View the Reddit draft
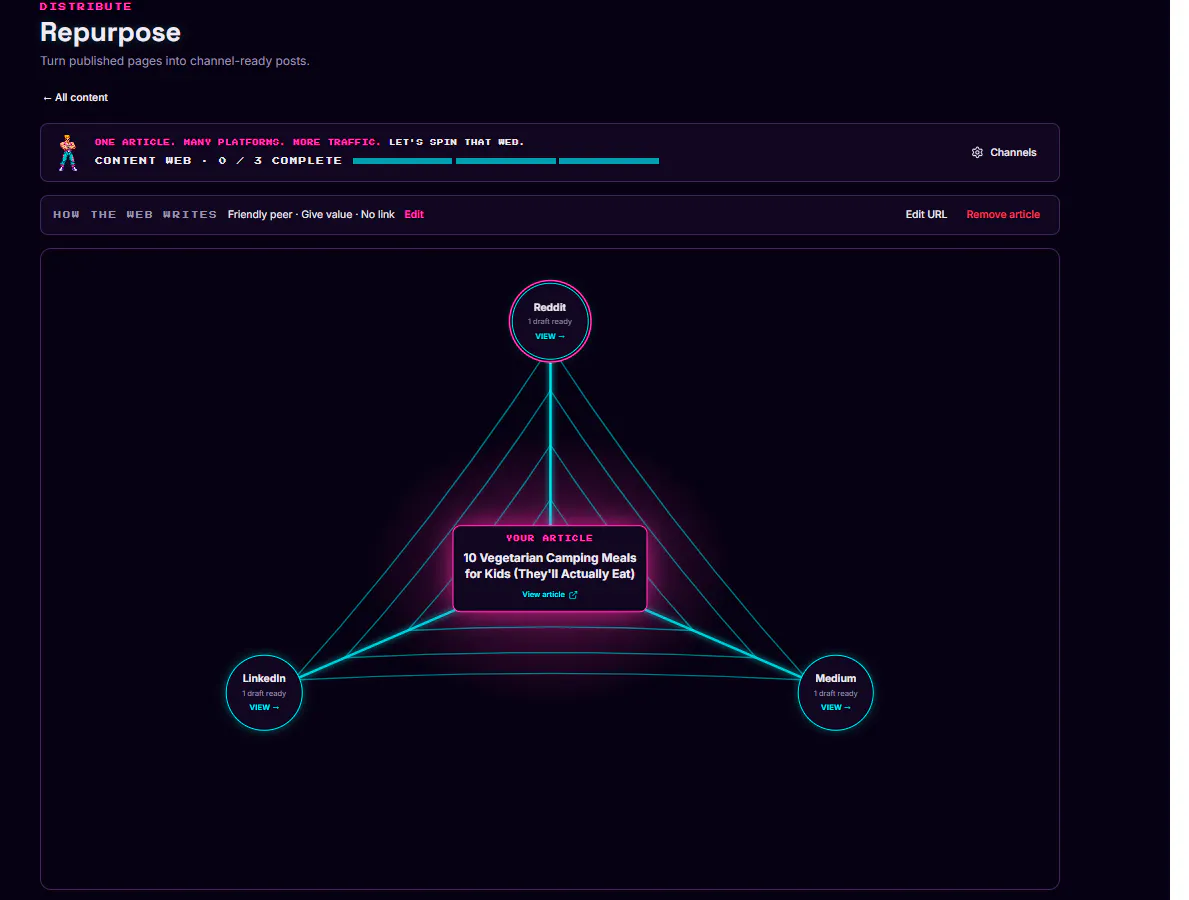This screenshot has height=900, width=1189. point(550,337)
